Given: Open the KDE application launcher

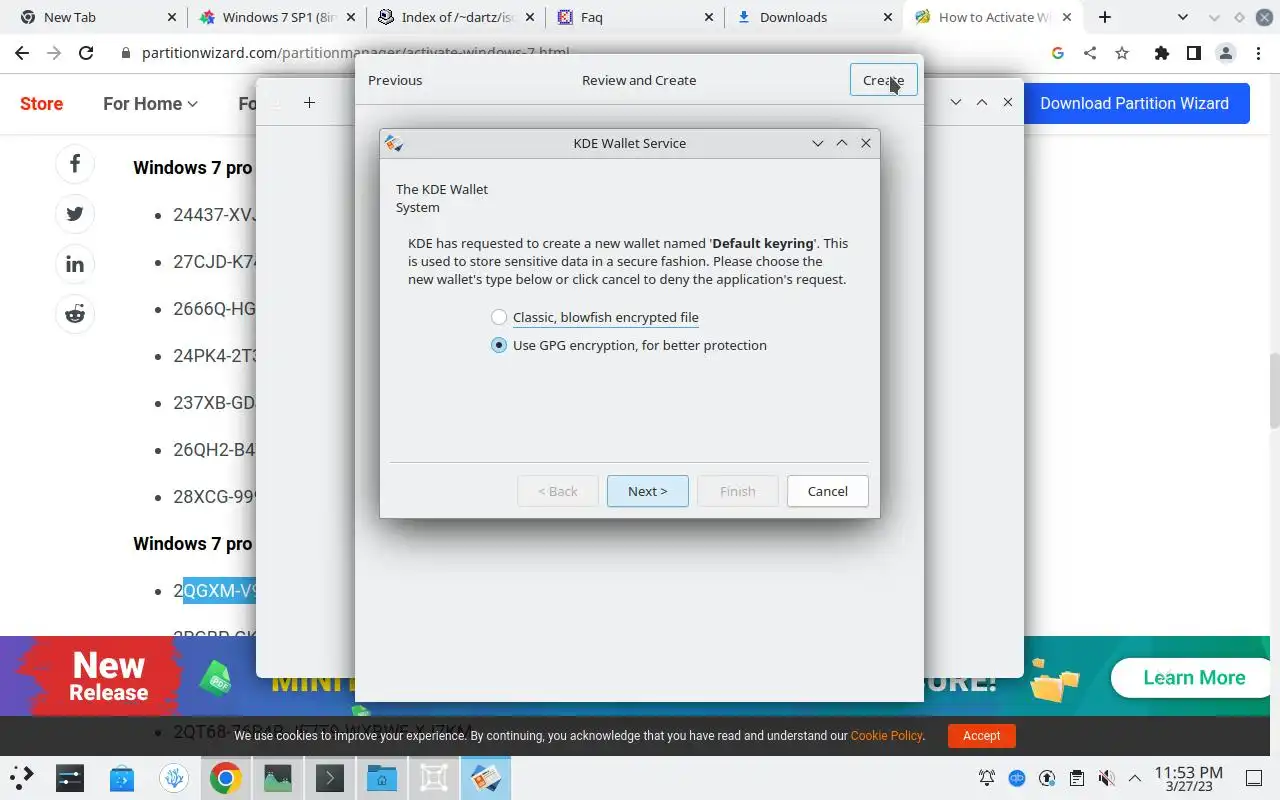Looking at the screenshot, I should coord(22,777).
